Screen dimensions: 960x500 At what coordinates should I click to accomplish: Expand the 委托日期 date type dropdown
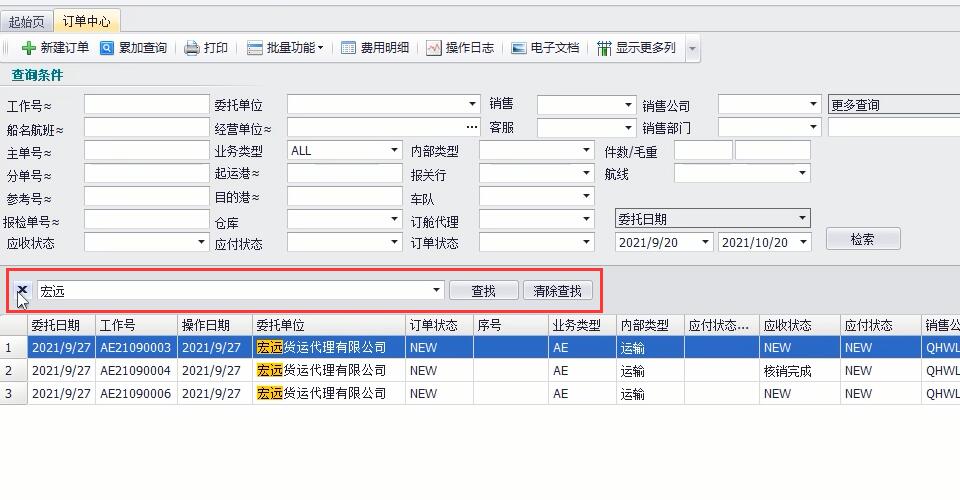[x=802, y=219]
